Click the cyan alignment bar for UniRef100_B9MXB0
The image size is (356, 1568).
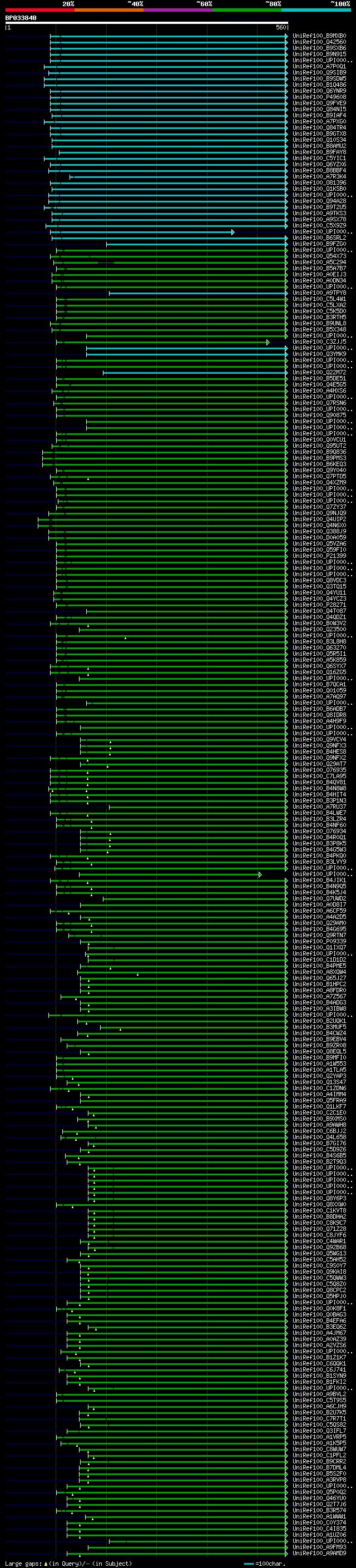click(169, 36)
